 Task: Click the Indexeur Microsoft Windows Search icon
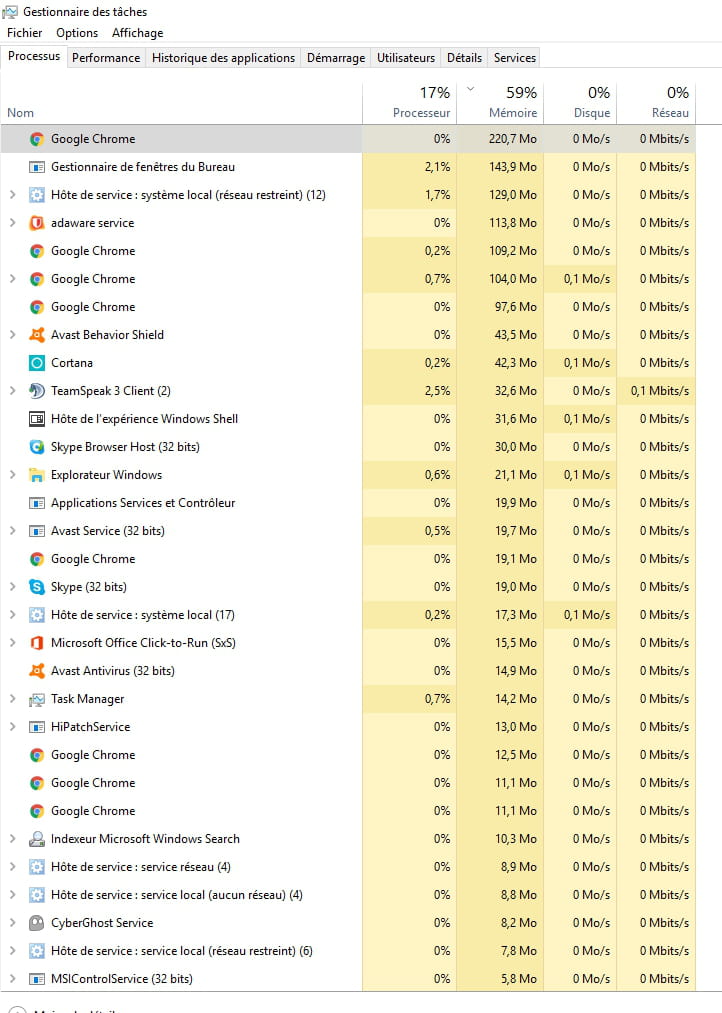pyautogui.click(x=37, y=839)
